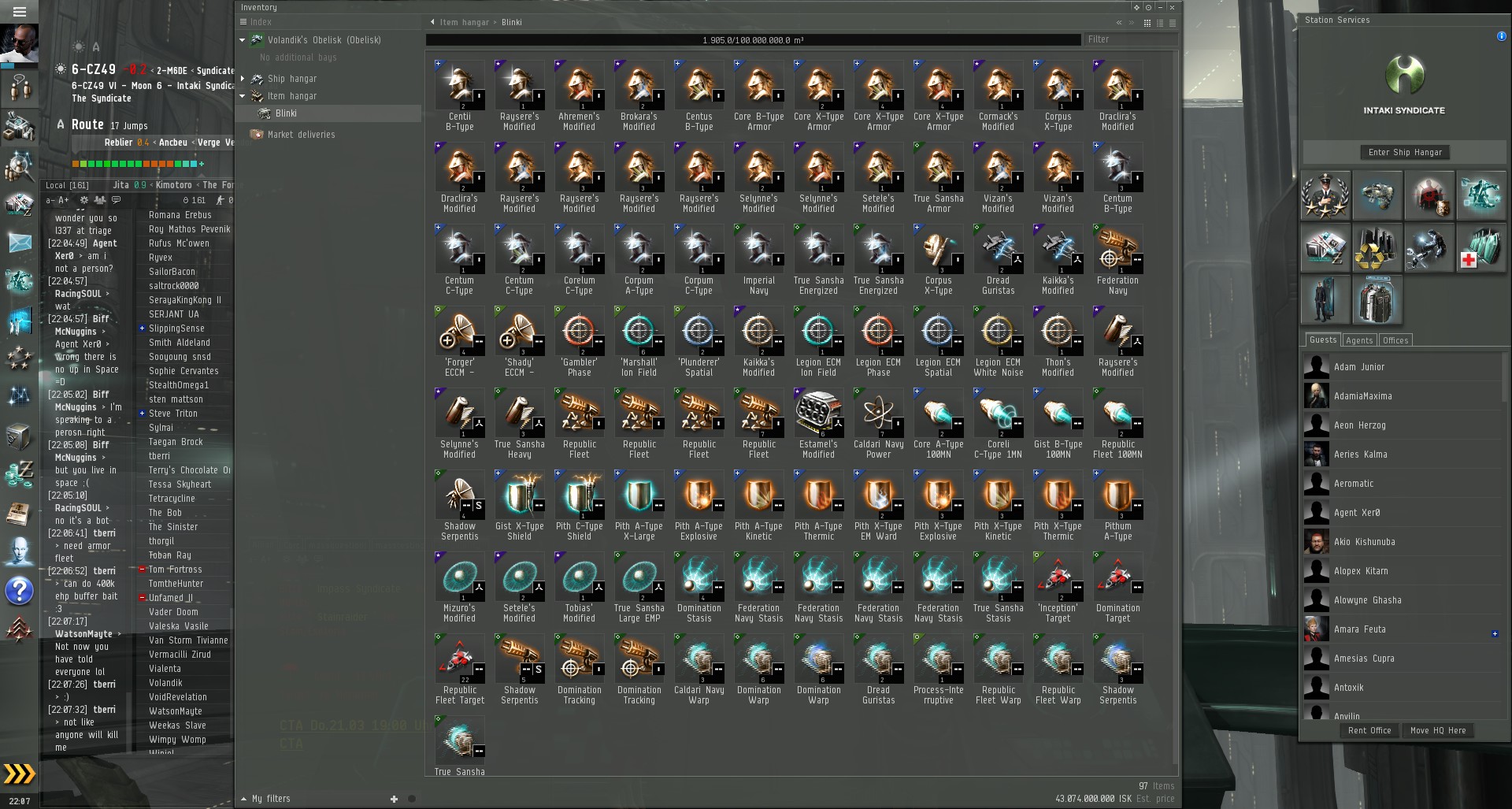Open the Captain's Quarters standing figure service
1512x809 pixels.
click(x=1325, y=300)
